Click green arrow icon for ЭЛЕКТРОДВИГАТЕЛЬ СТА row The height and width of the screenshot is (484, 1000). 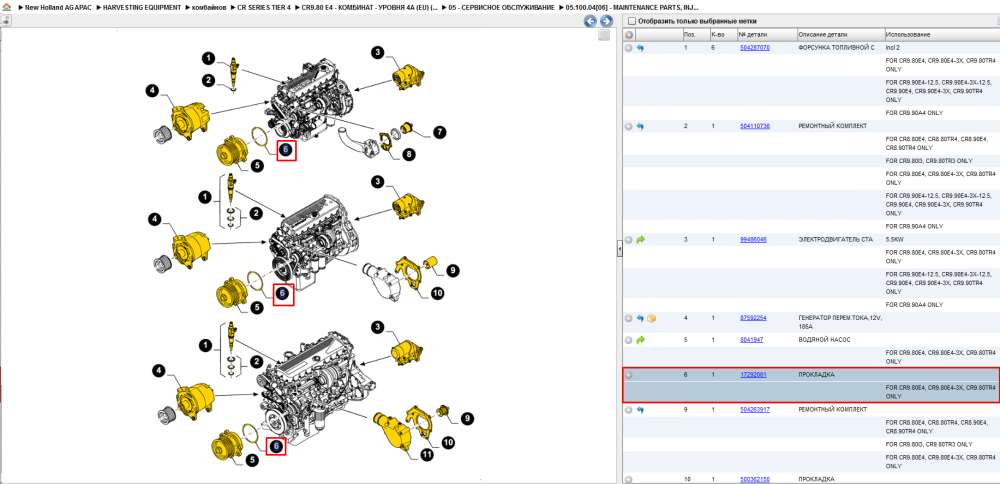(x=640, y=240)
